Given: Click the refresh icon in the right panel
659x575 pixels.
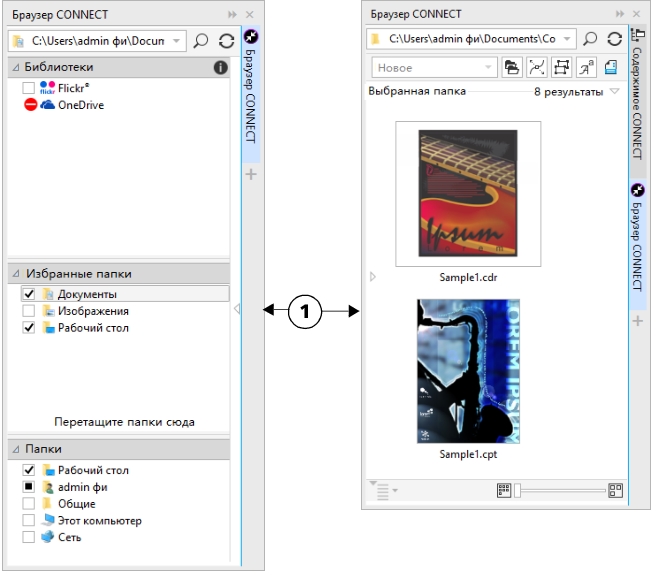Looking at the screenshot, I should click(615, 39).
